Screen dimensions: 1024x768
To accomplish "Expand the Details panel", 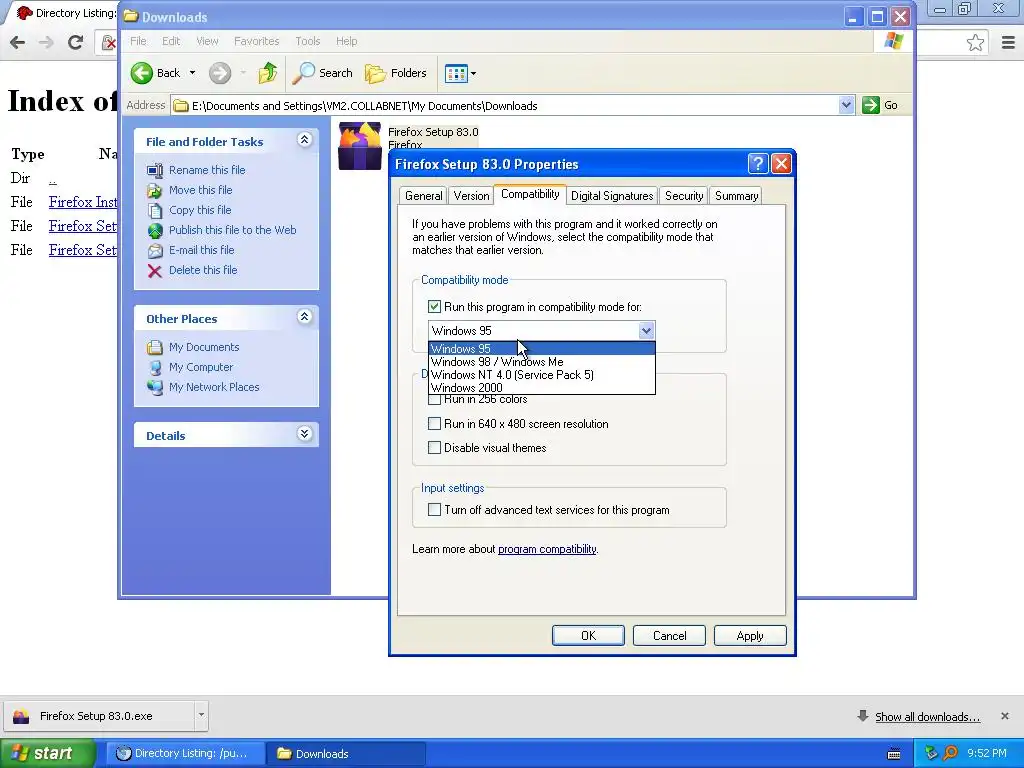I will 304,434.
